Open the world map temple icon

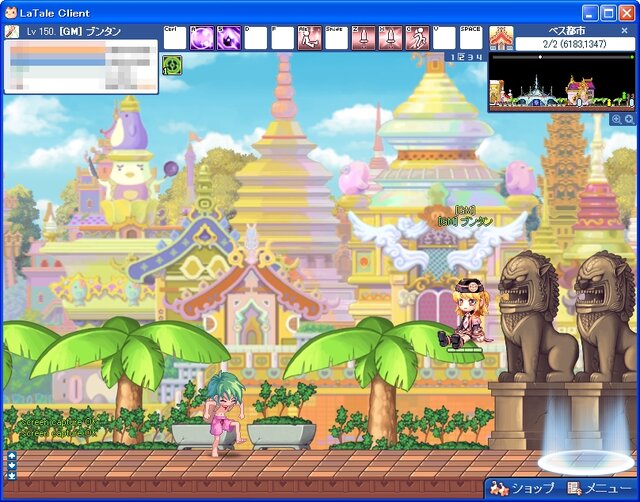pos(501,38)
